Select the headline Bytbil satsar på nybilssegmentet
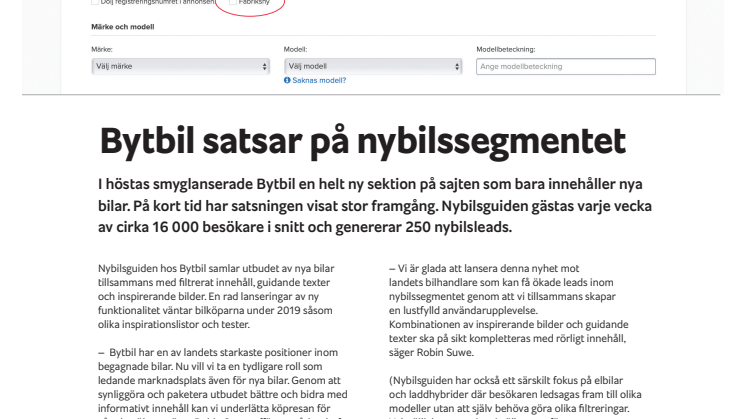746x419 pixels. pos(363,142)
